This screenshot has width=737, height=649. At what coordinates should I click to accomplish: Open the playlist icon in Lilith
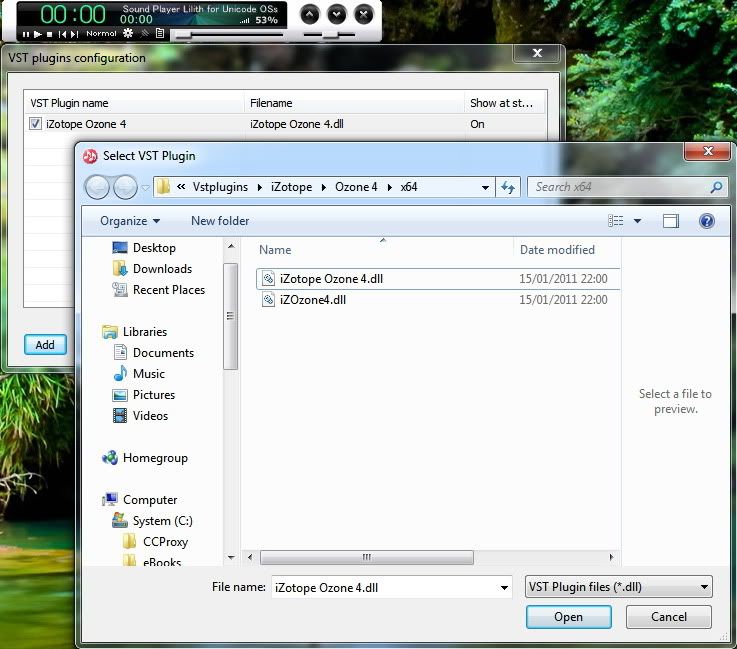tap(160, 33)
